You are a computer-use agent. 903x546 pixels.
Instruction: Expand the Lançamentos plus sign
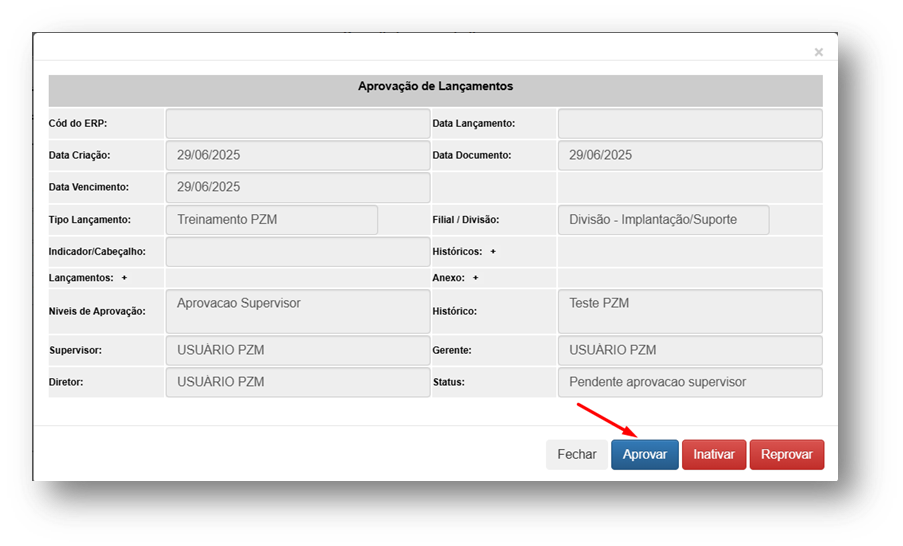coord(124,278)
